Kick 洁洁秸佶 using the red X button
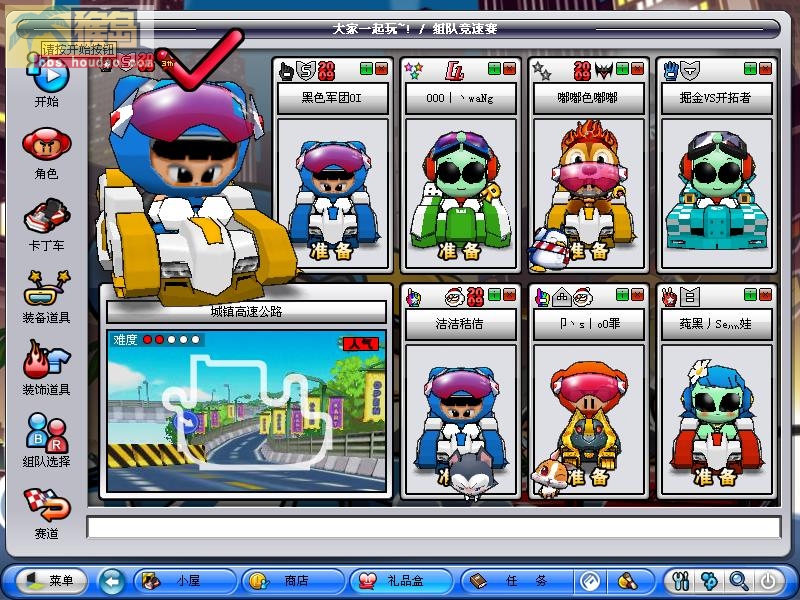This screenshot has width=800, height=600. click(x=510, y=294)
